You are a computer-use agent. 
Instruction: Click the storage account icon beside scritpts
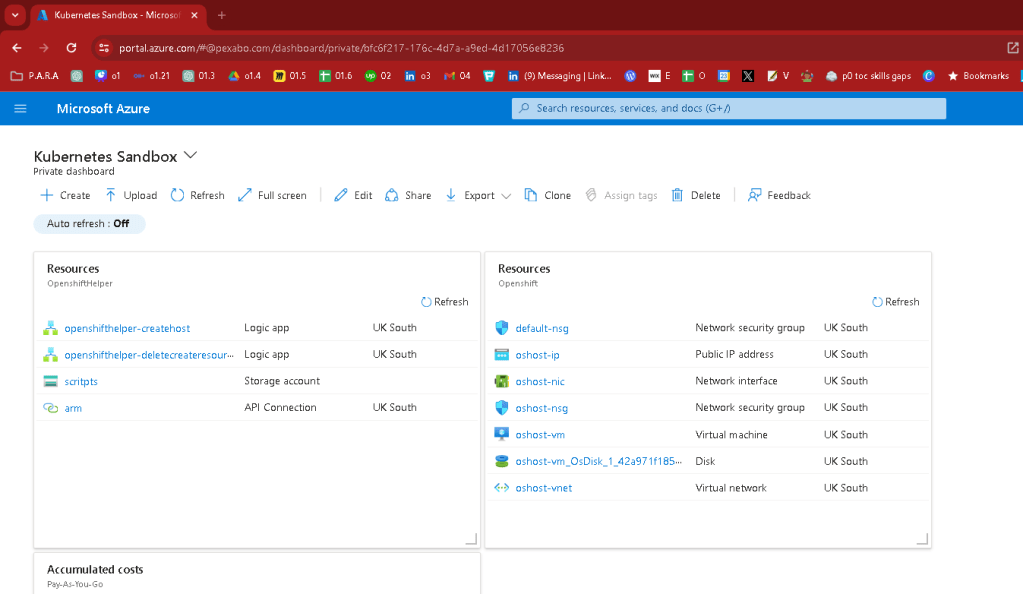(x=50, y=381)
